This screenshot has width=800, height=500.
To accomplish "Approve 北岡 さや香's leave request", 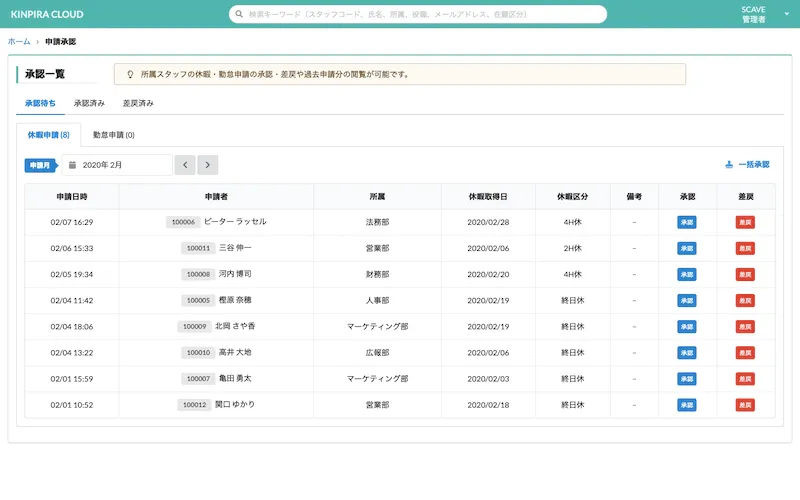I will (x=686, y=326).
